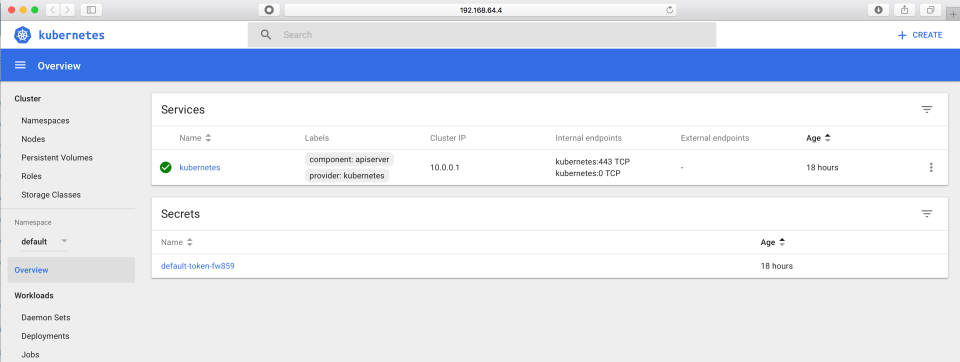Click kubernetes:0 TCP internal endpoint

[x=588, y=173]
